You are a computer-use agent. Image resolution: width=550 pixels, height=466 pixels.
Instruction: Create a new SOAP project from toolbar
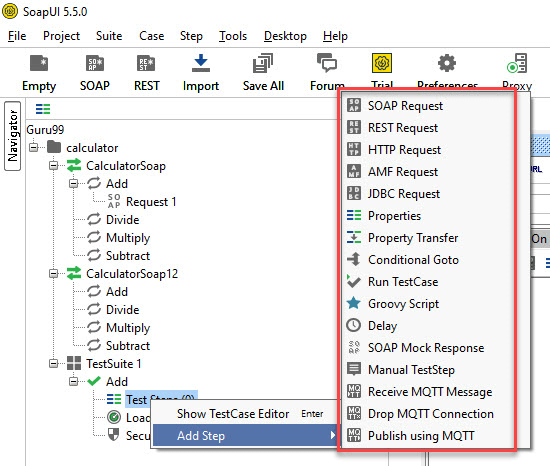point(95,63)
